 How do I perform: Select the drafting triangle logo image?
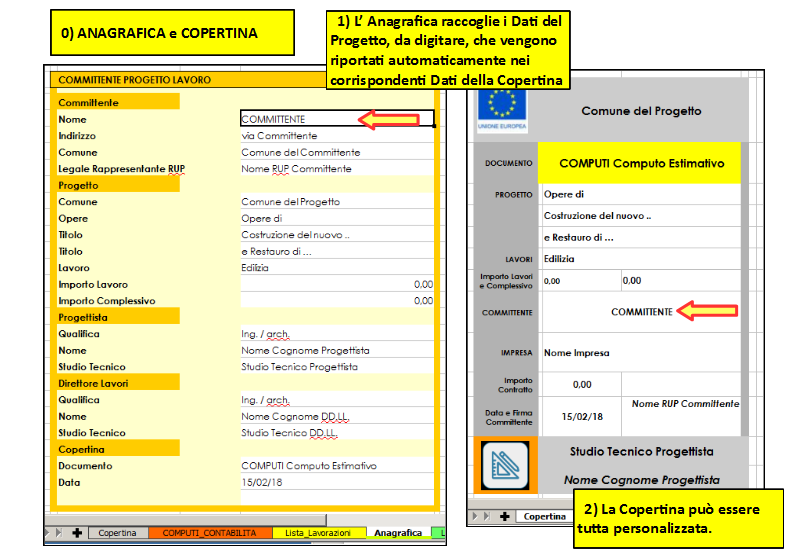point(505,465)
